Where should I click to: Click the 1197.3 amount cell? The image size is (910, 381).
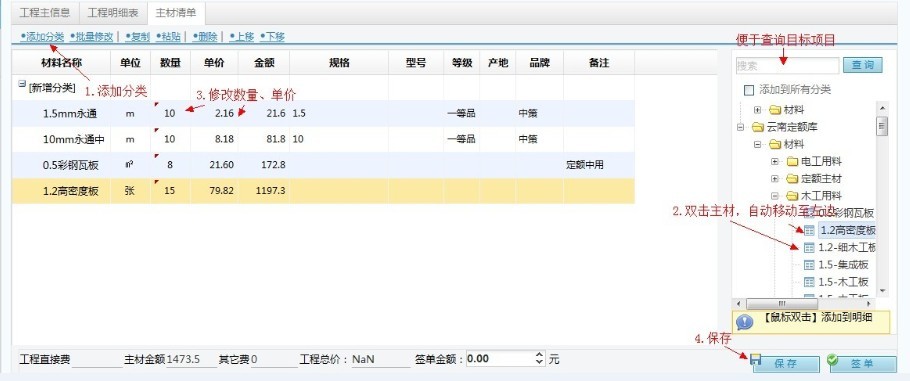point(264,190)
